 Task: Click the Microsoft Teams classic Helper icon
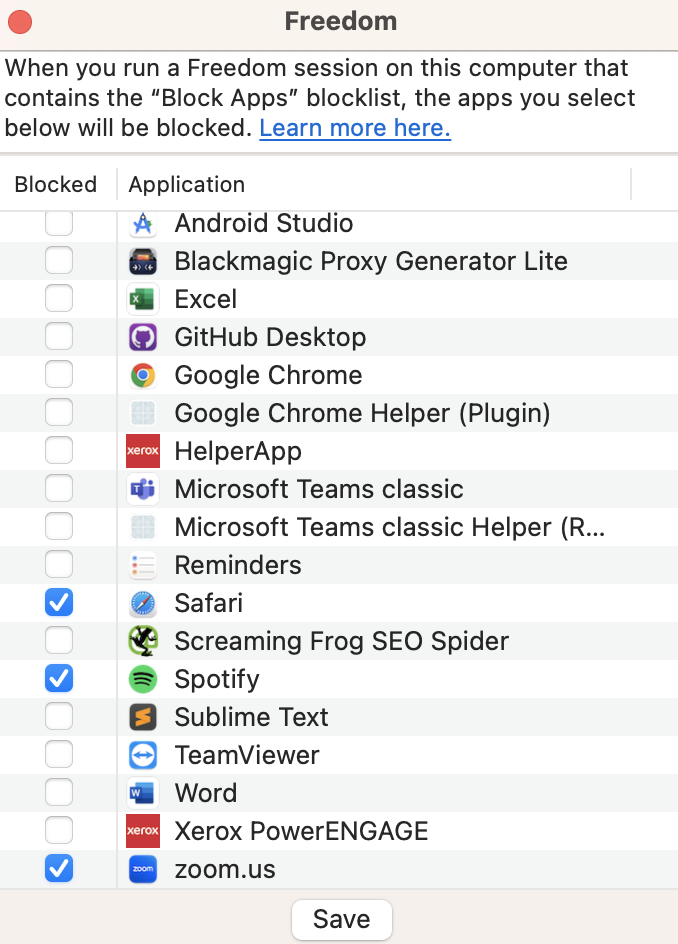click(143, 527)
